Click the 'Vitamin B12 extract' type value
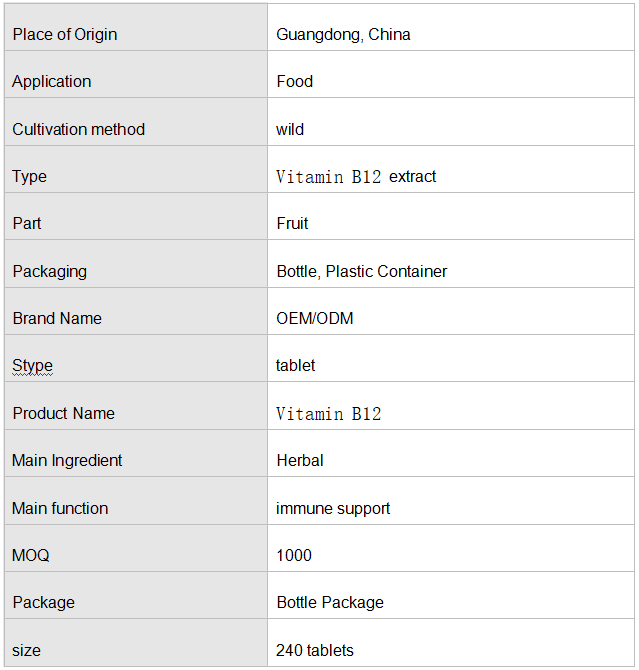Viewport: 639px width, 670px height. pyautogui.click(x=356, y=176)
